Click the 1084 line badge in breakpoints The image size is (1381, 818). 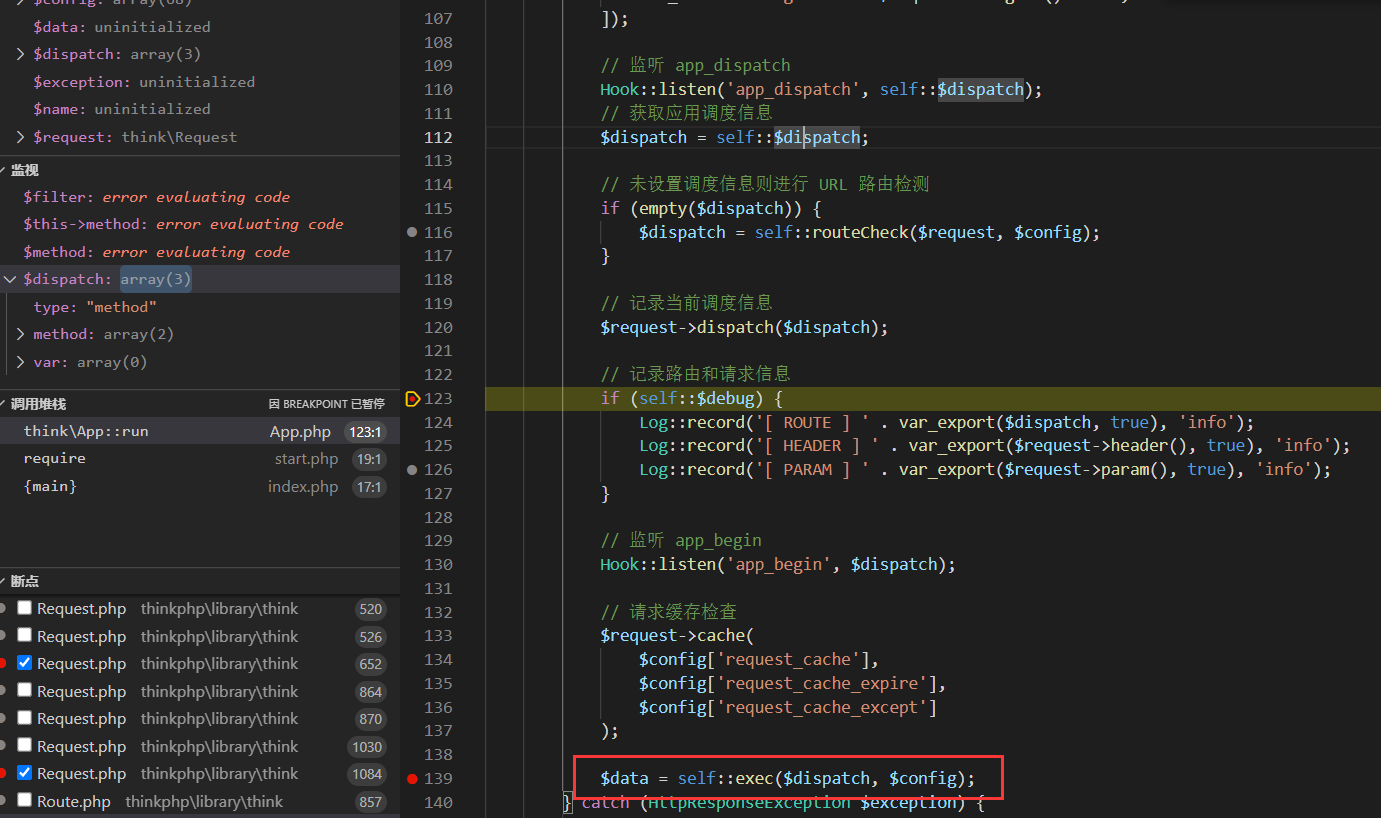point(368,774)
